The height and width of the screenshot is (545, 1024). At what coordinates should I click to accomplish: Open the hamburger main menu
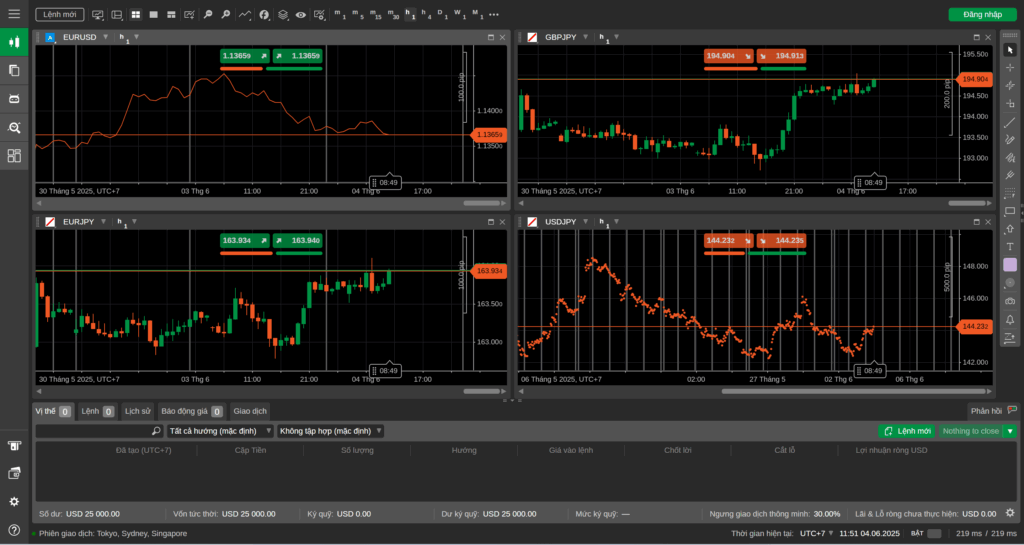pyautogui.click(x=14, y=14)
